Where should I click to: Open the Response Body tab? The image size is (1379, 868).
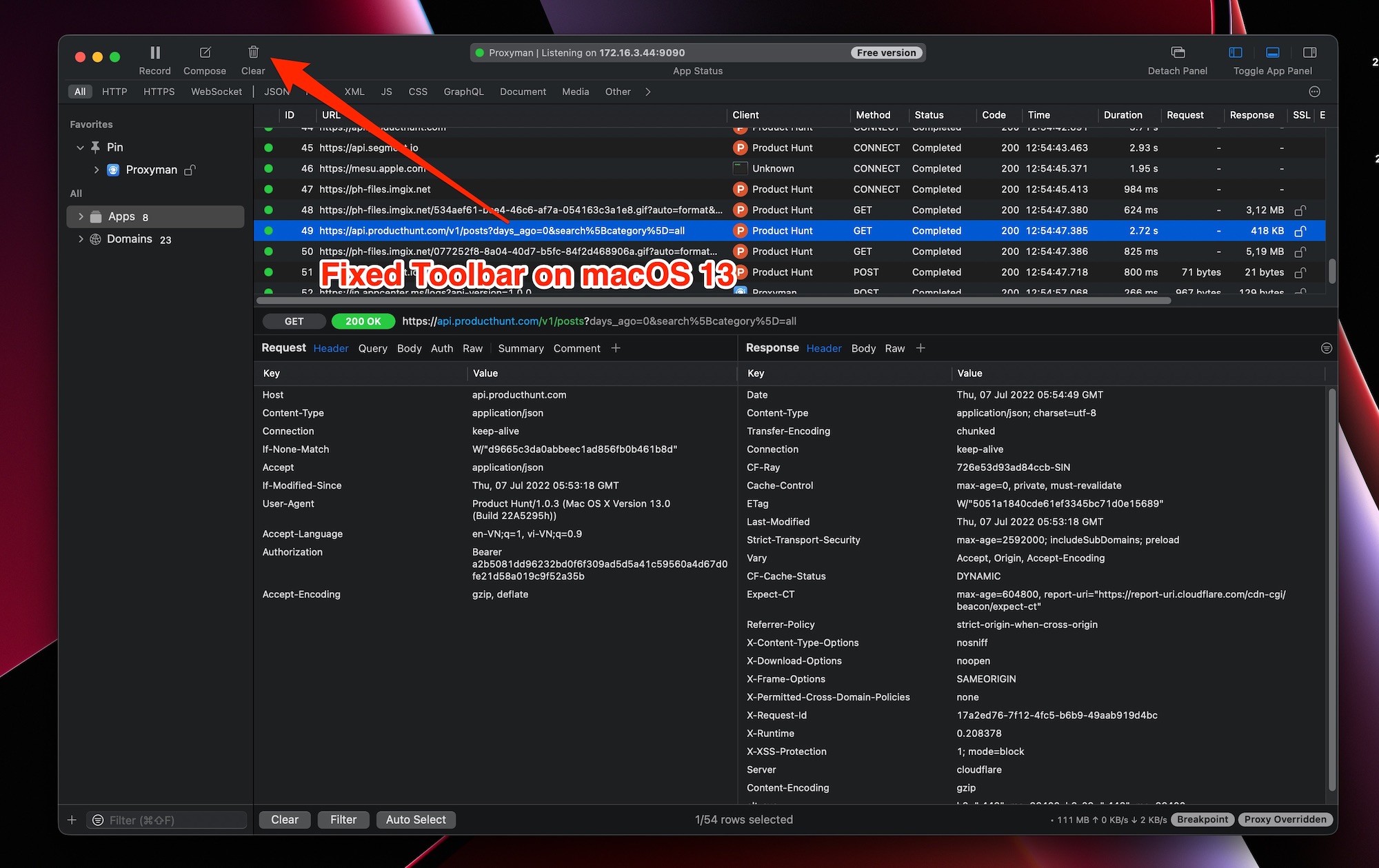(863, 348)
